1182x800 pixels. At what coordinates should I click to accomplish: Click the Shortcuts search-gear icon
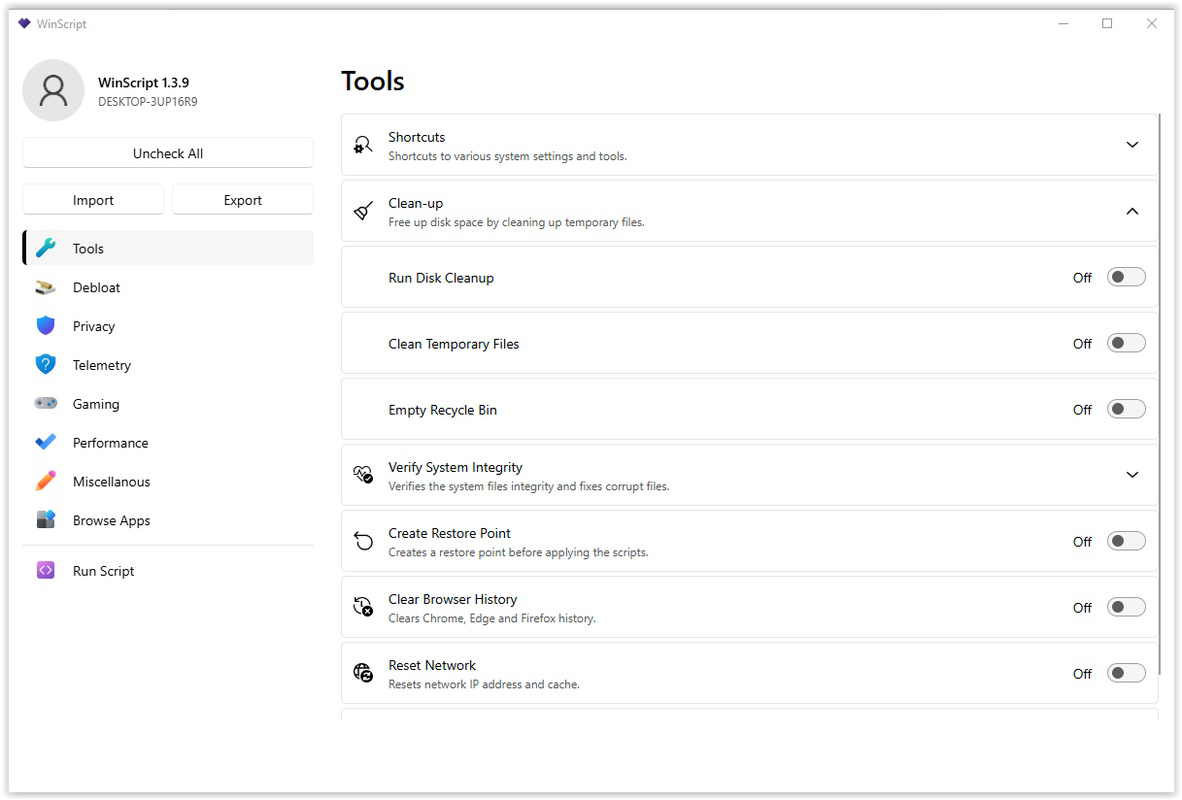363,145
